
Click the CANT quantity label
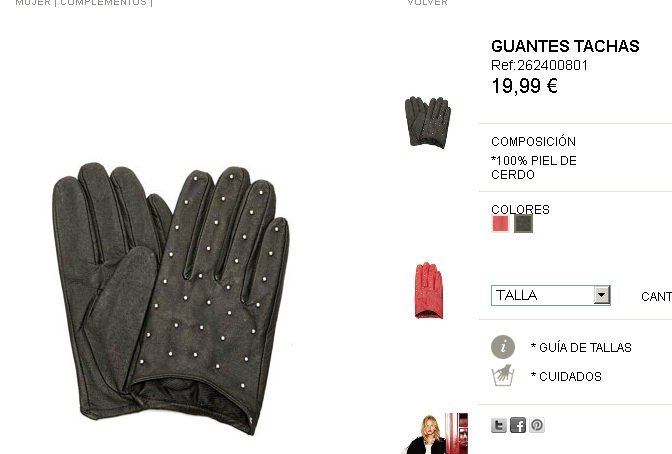click(656, 297)
